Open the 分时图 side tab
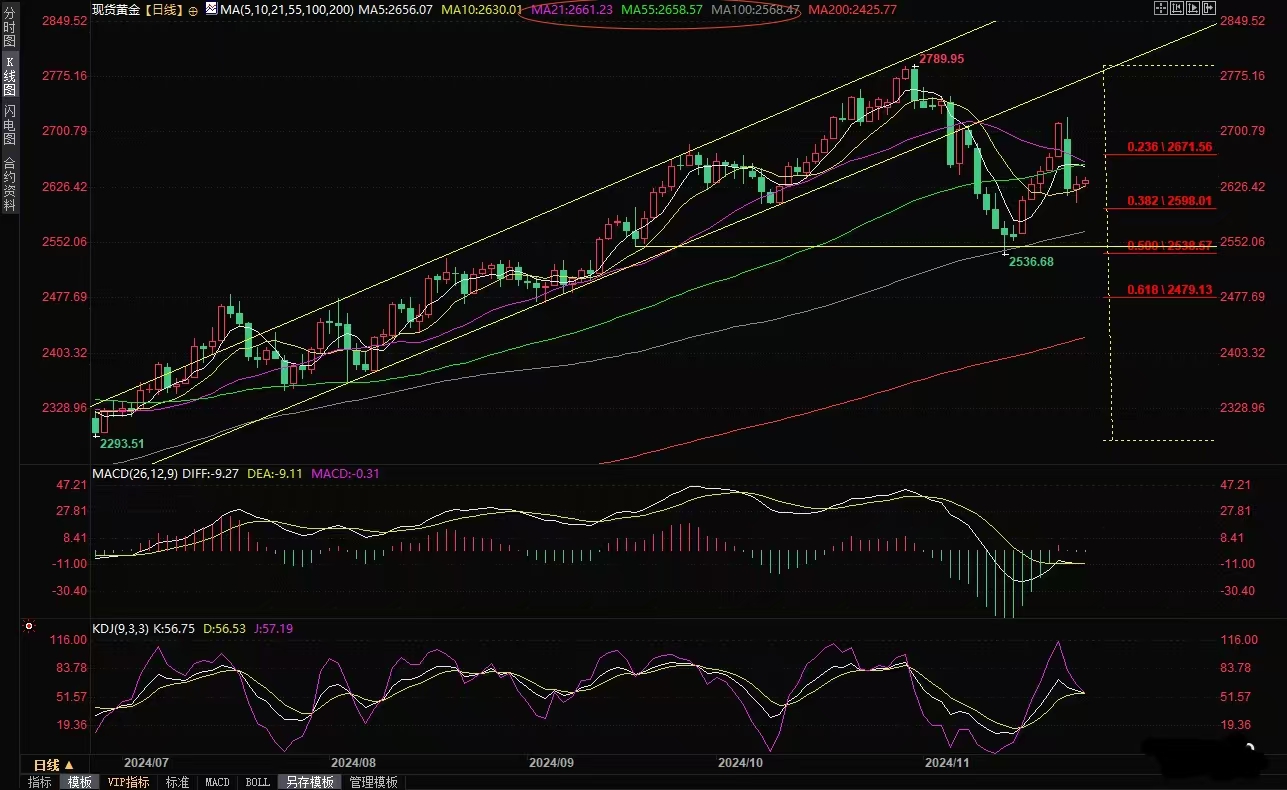 coord(10,26)
